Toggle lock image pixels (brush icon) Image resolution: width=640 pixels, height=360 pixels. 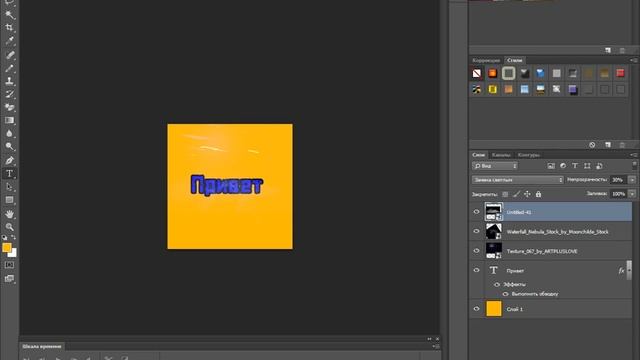click(x=516, y=194)
